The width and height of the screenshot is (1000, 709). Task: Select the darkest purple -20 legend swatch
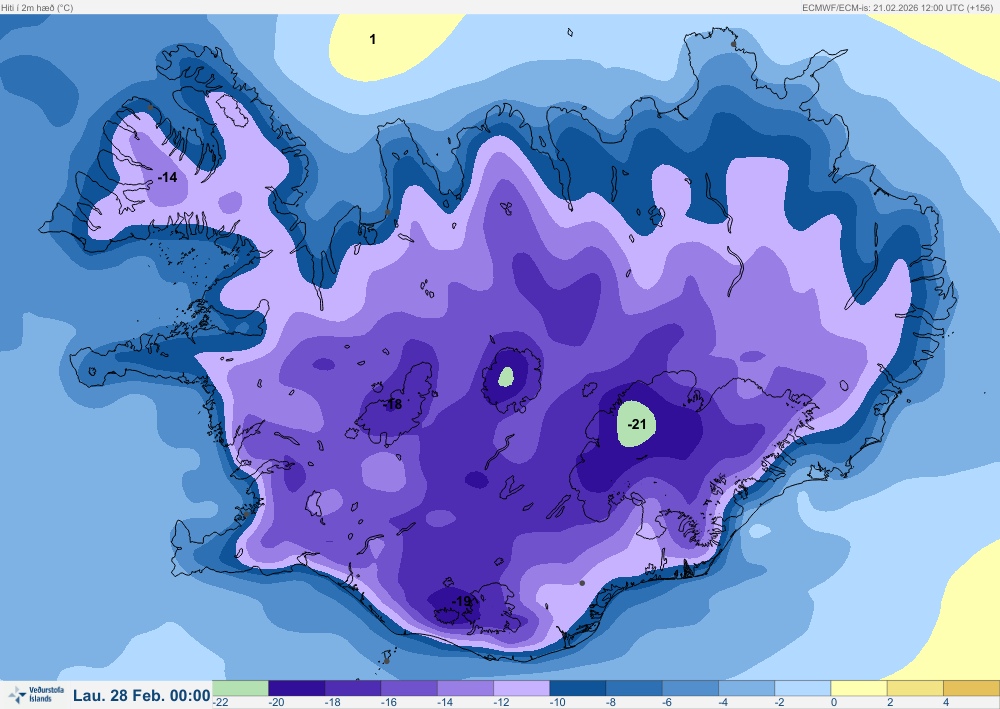[x=297, y=688]
